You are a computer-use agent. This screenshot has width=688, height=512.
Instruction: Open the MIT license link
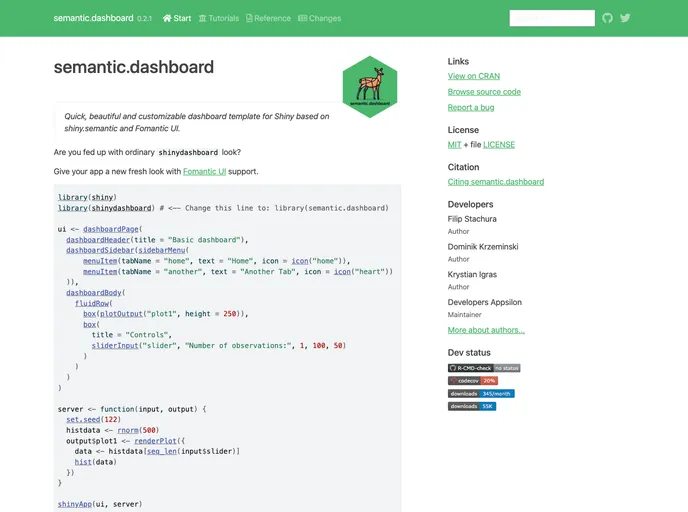click(x=455, y=145)
